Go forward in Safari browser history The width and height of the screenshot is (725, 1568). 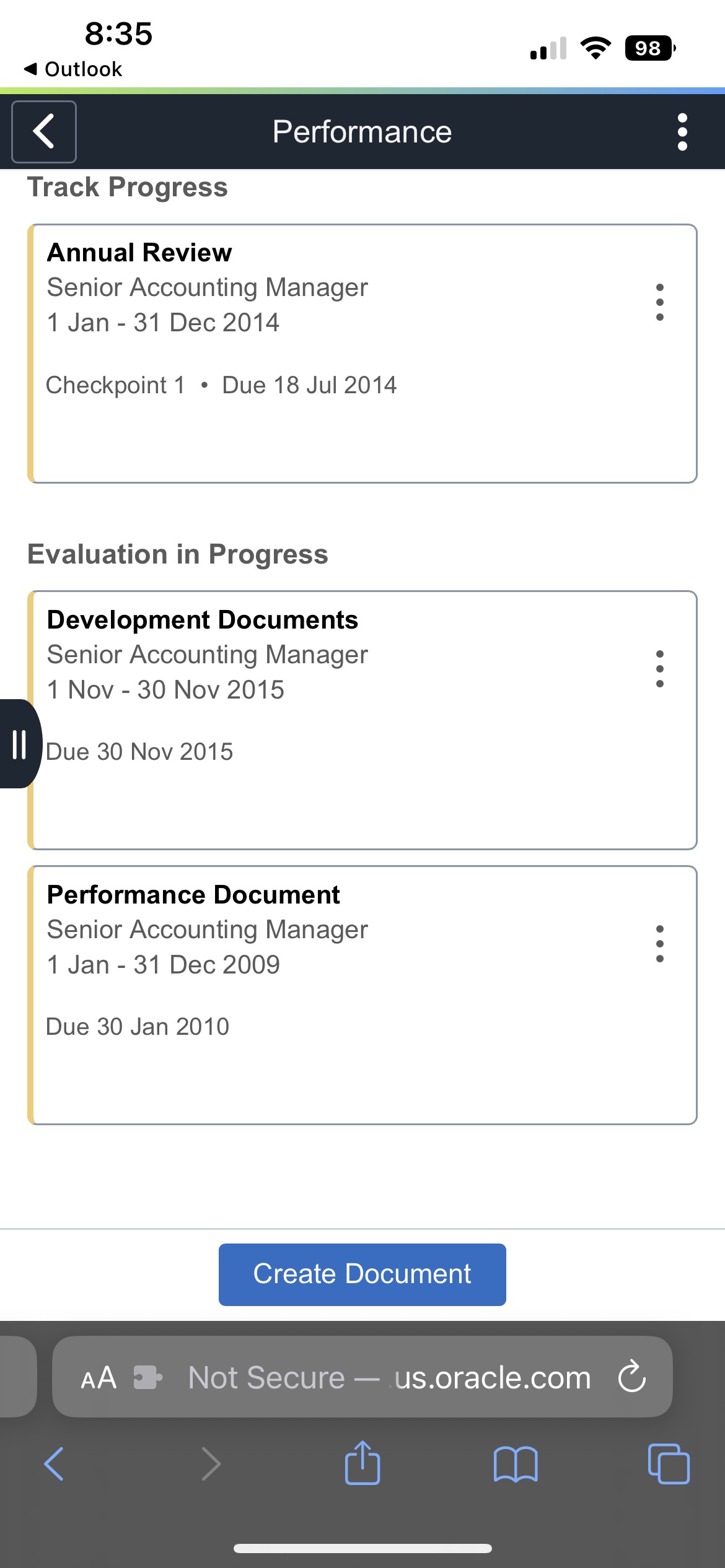coord(211,1464)
